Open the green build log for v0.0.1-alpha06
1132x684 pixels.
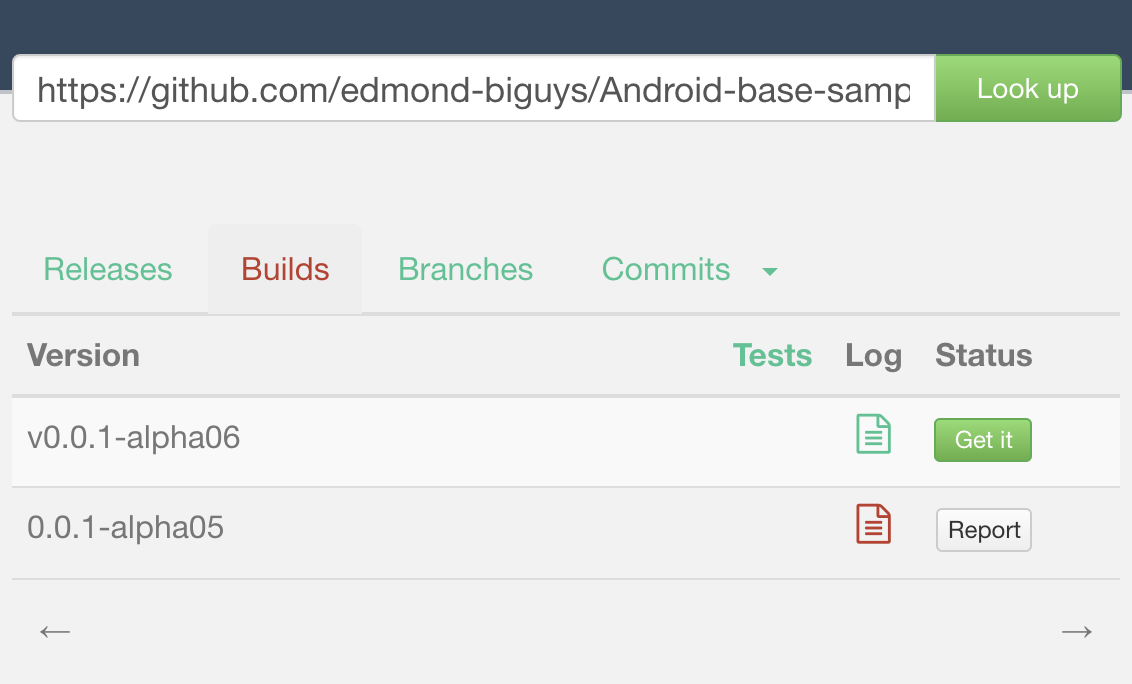coord(874,434)
